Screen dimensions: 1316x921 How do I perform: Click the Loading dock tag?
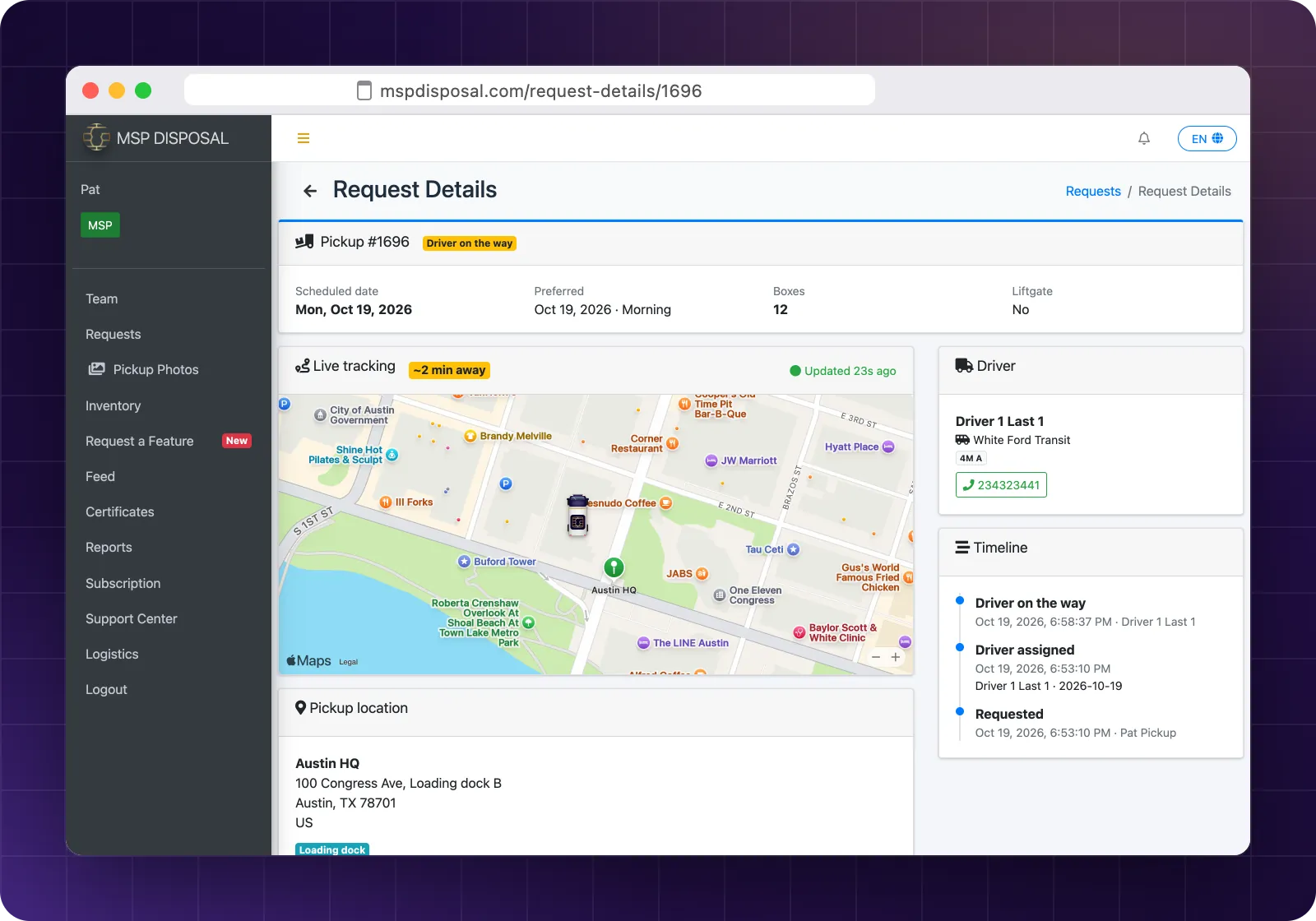click(x=332, y=849)
